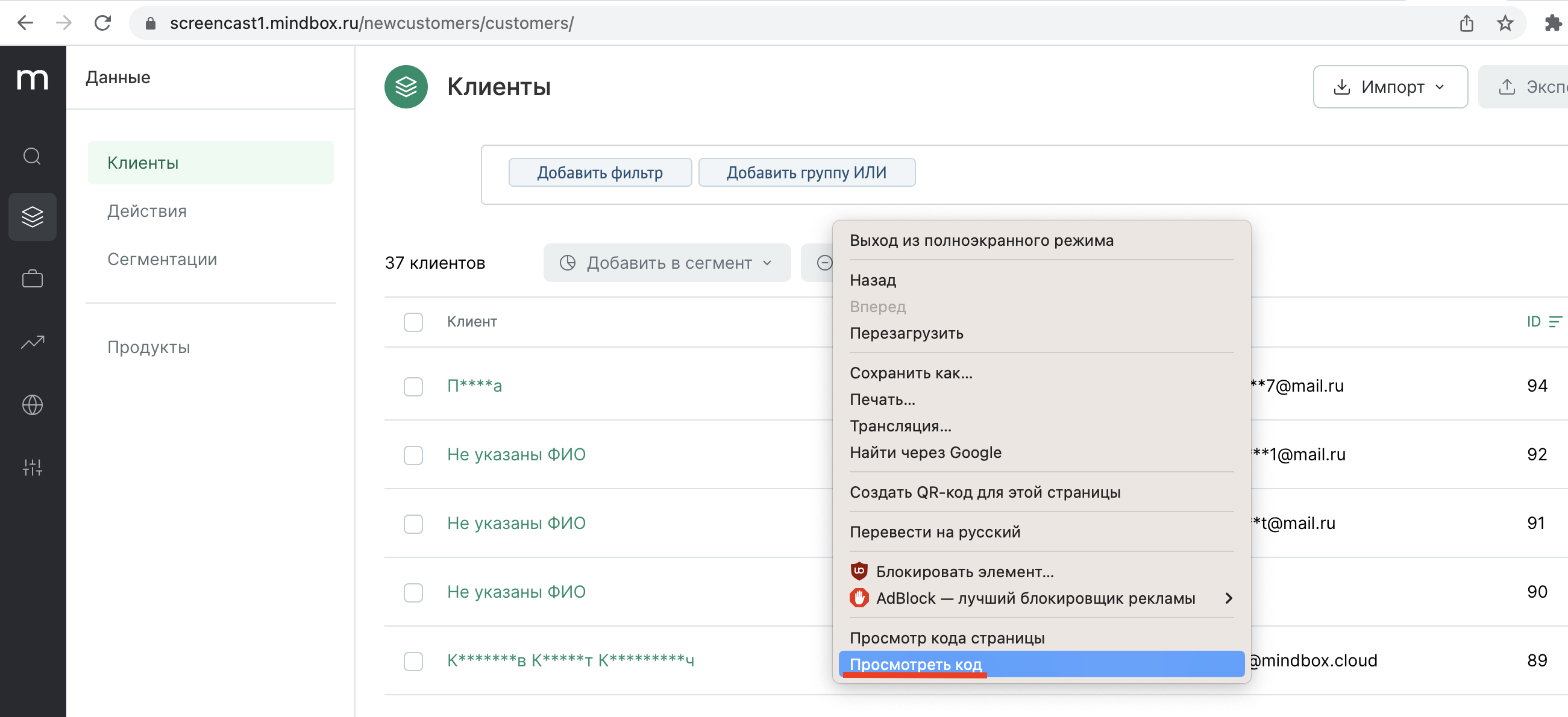Image resolution: width=1568 pixels, height=717 pixels.
Task: Reload the page with the refresh icon
Action: click(x=102, y=23)
